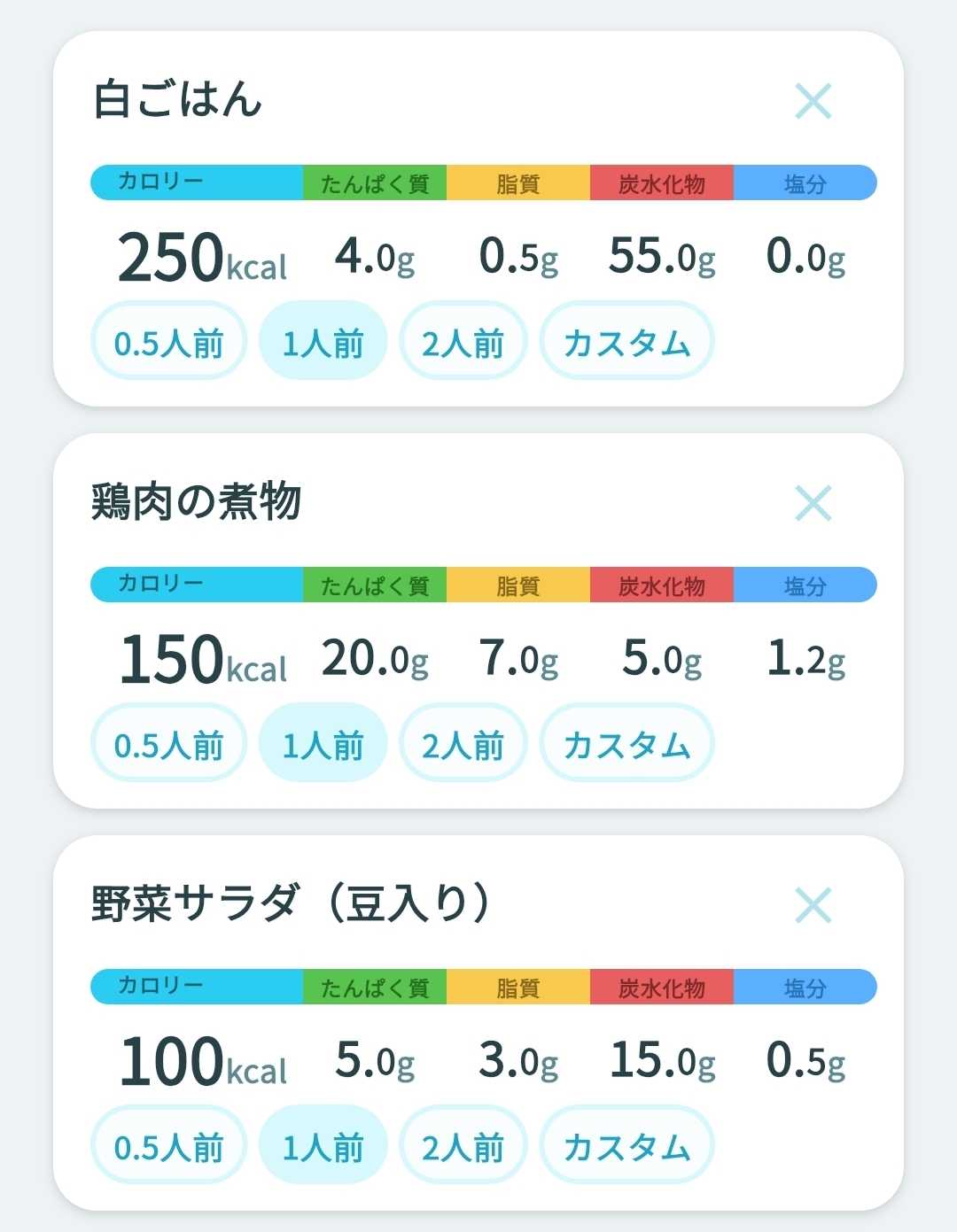The image size is (957, 1232).
Task: Select 1人前 for 野菜サラダ
Action: tap(323, 1145)
